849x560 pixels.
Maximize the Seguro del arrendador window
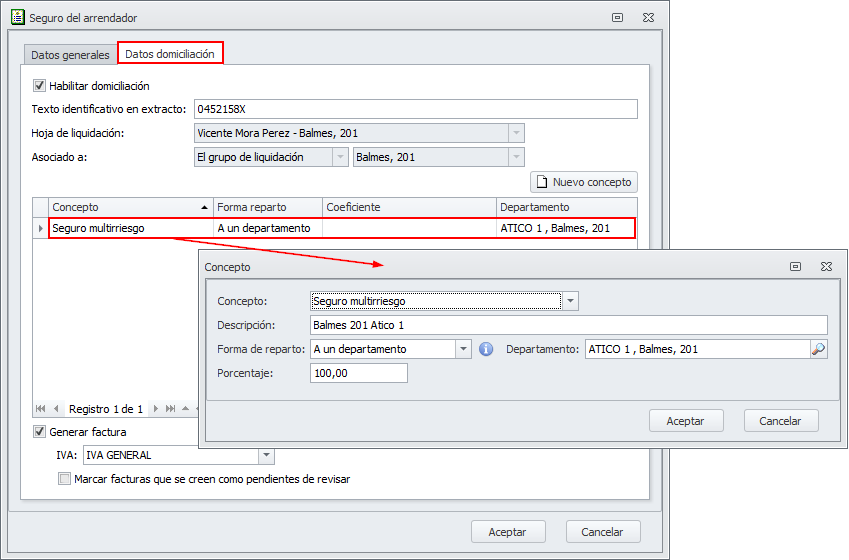coord(617,17)
